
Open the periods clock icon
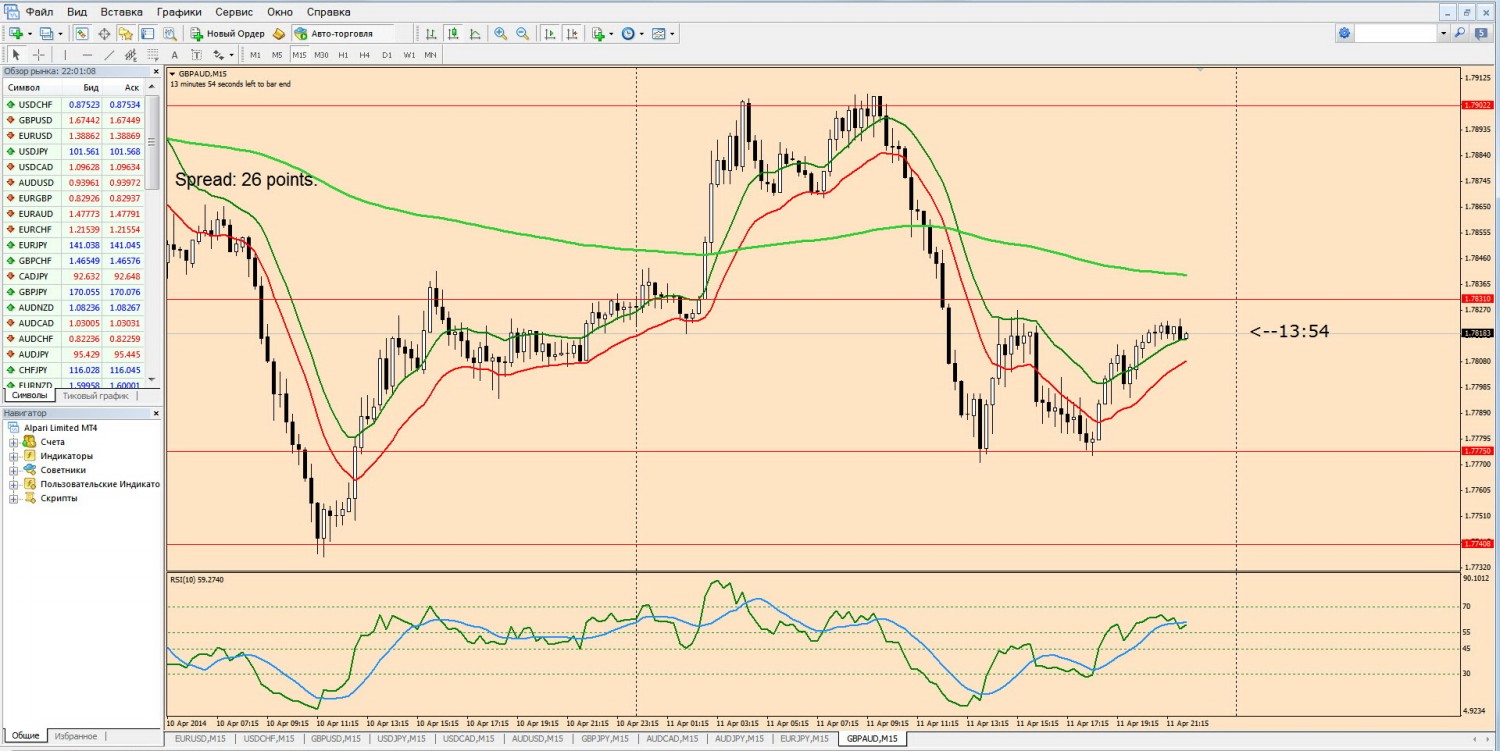click(x=628, y=33)
